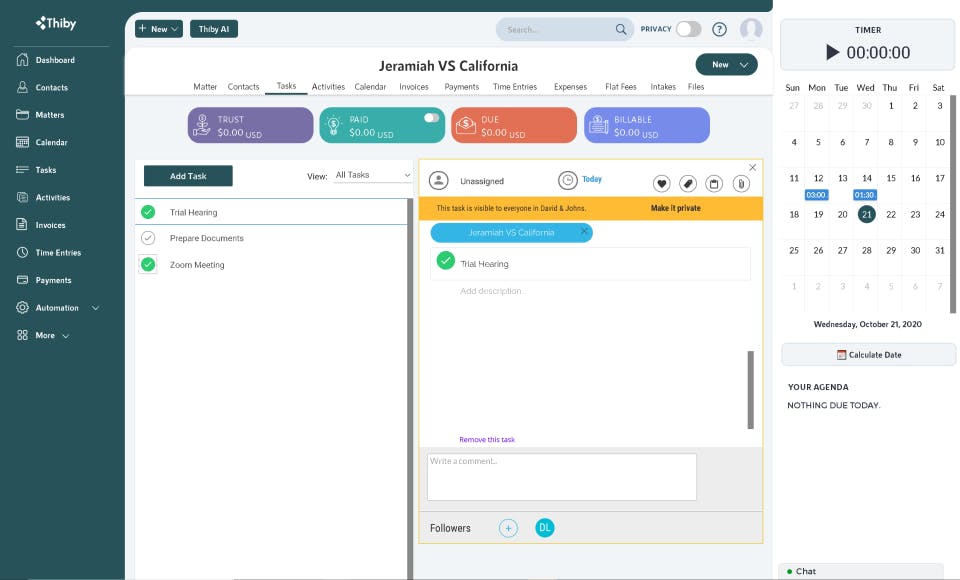Click the Thiby AI button
This screenshot has height=580, width=960.
click(x=214, y=29)
